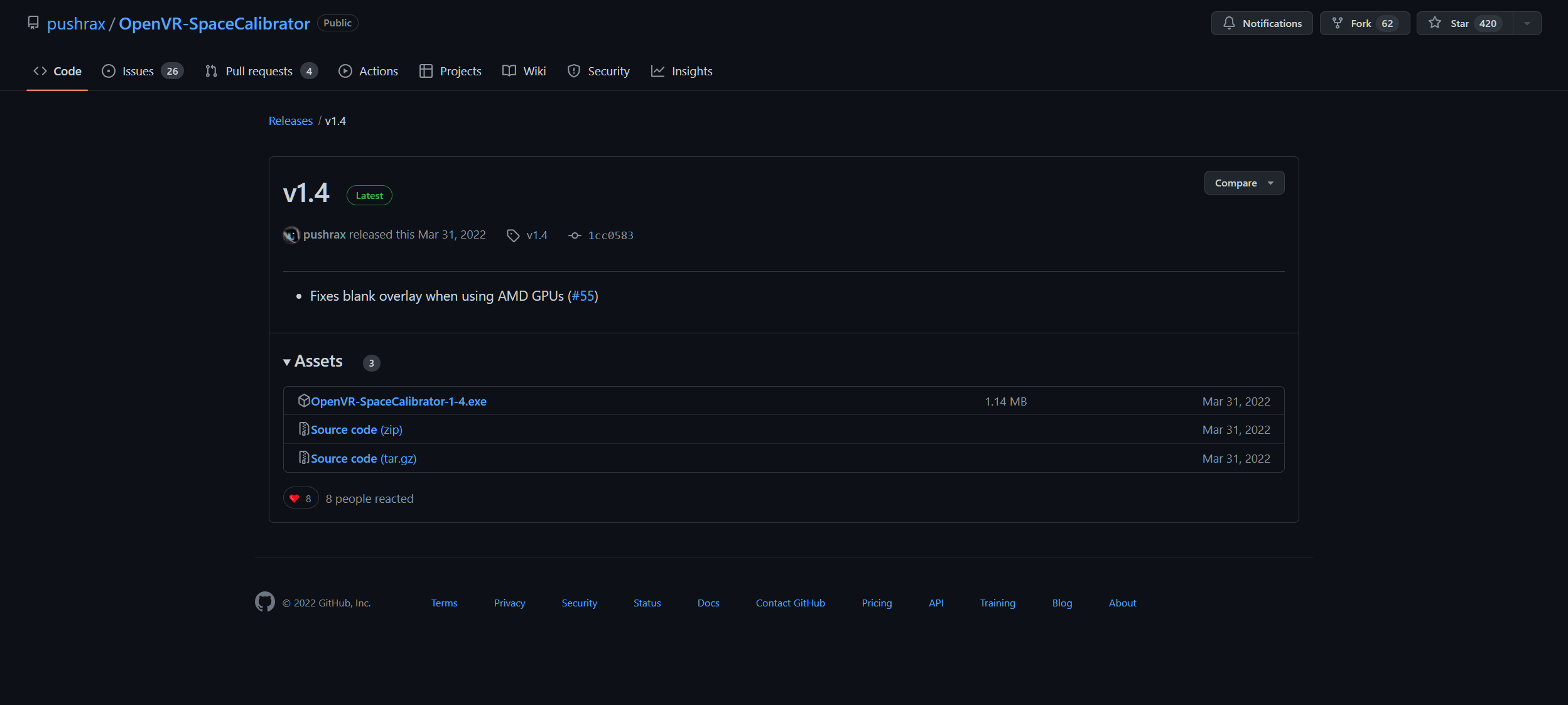Switch to the Issues tab
1568x705 pixels.
point(142,71)
